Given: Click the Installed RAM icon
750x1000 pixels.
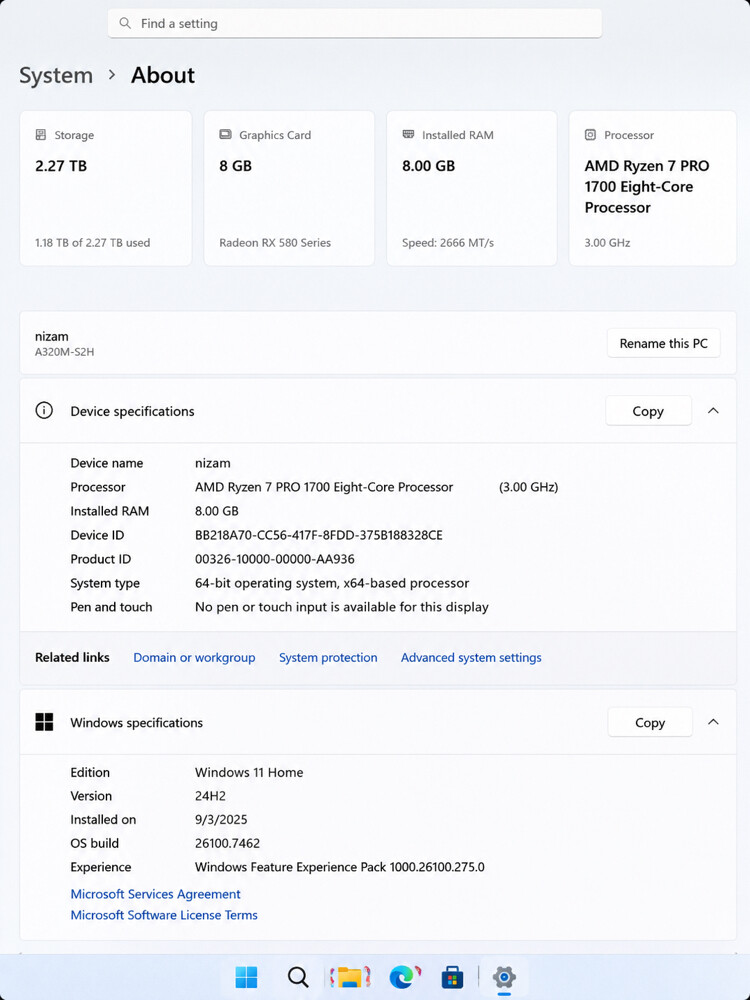Looking at the screenshot, I should 408,135.
